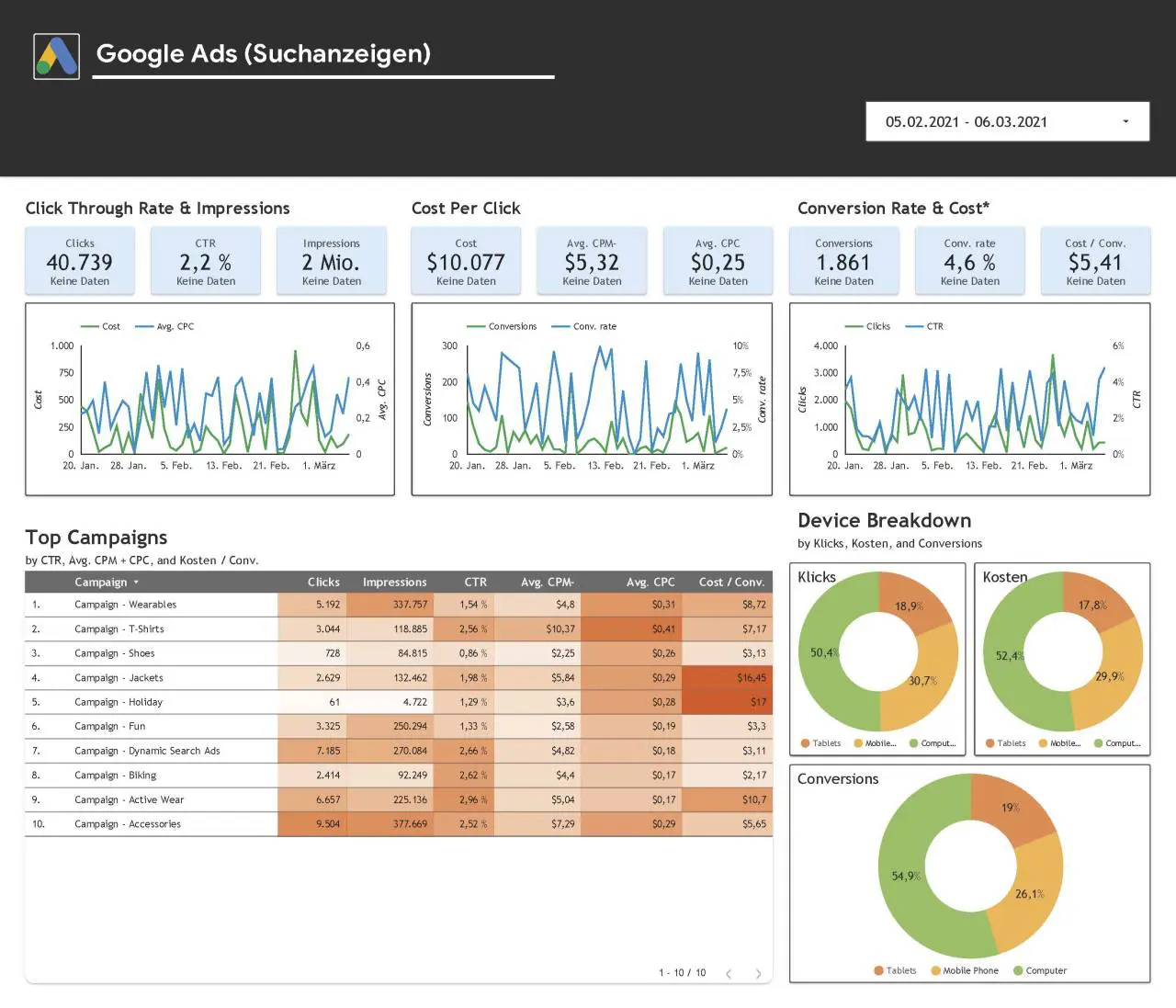Toggle Conv. rate series in legend
Image resolution: width=1176 pixels, height=1008 pixels.
(x=584, y=326)
